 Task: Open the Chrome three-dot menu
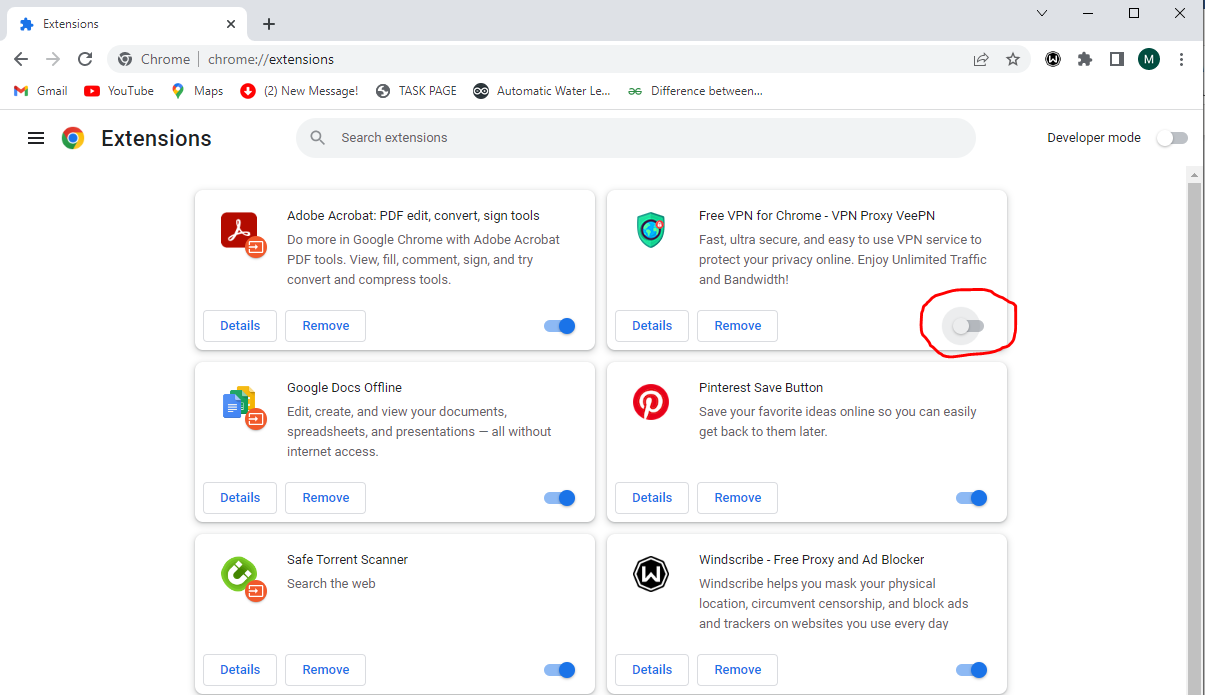click(1182, 59)
